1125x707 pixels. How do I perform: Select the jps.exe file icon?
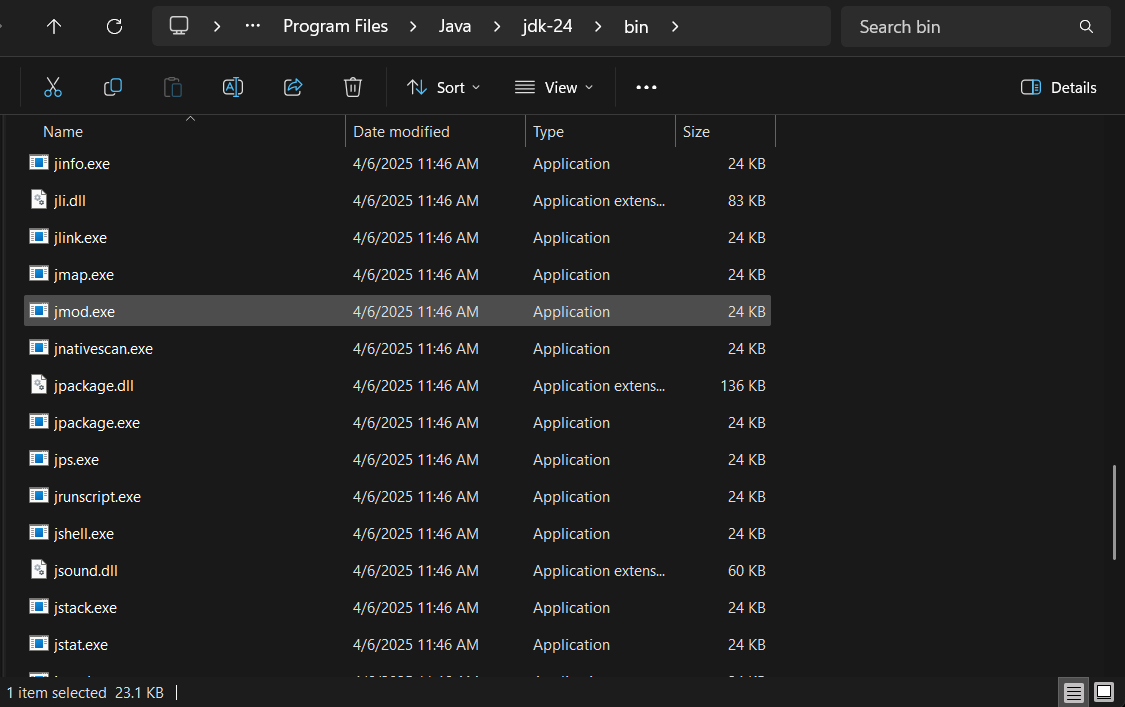click(x=39, y=459)
